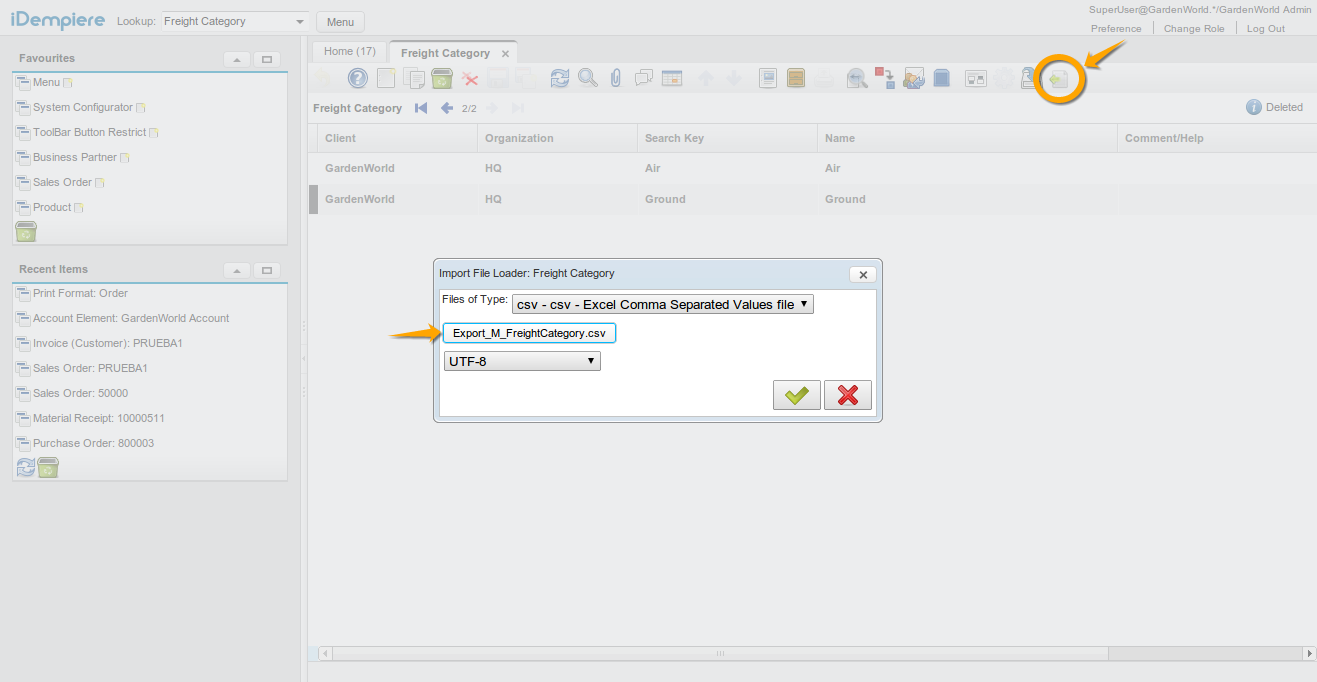Open Sales Order from Favourites
The image size is (1317, 682).
point(62,182)
